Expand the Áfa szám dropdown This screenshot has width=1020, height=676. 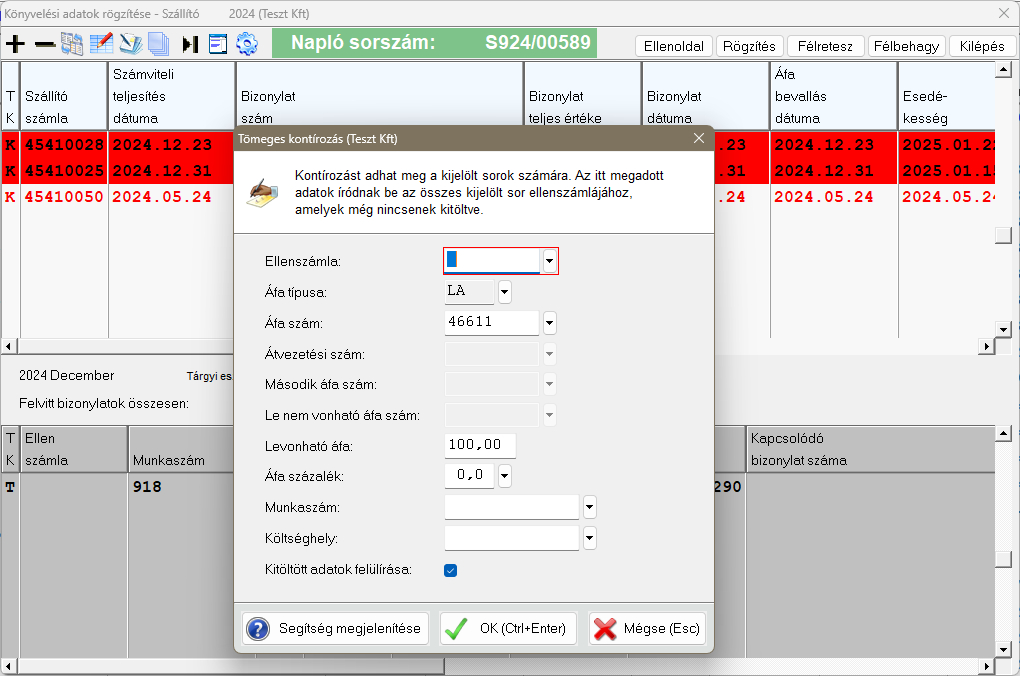[549, 323]
